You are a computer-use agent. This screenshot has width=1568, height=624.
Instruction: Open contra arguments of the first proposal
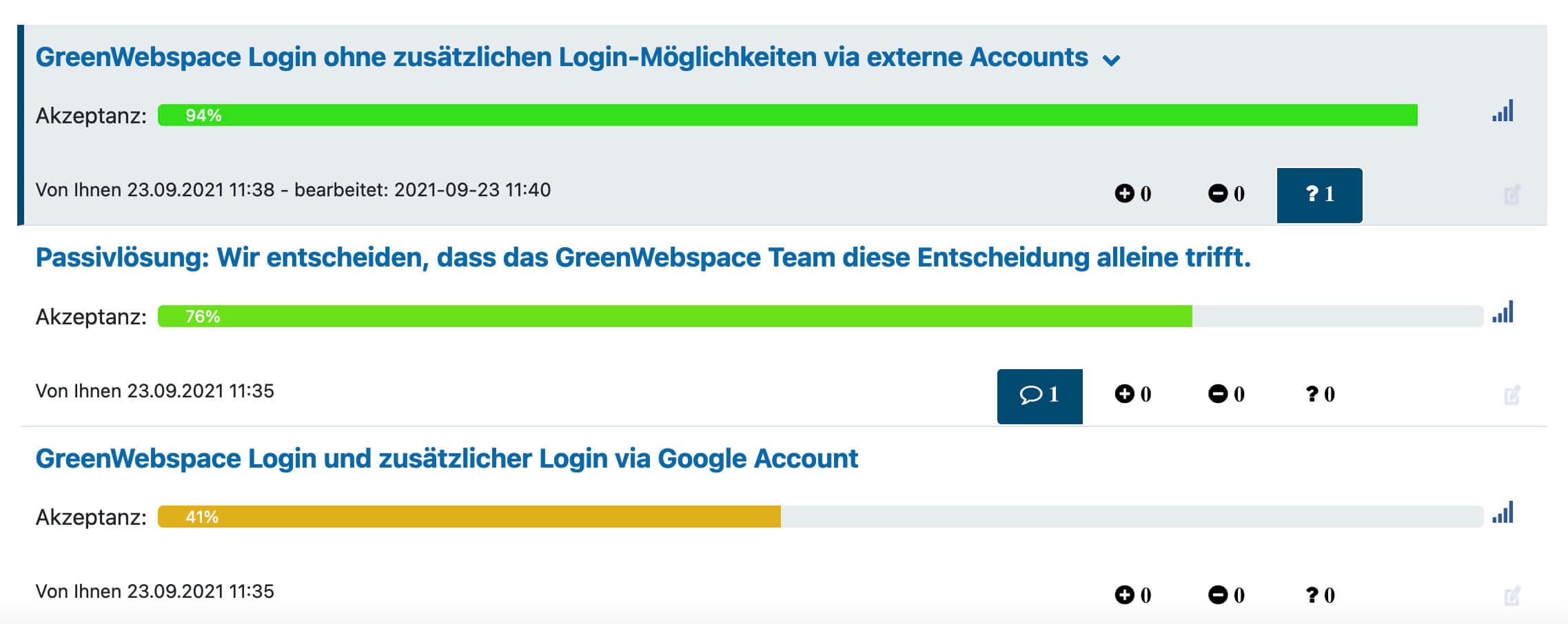[x=1226, y=194]
